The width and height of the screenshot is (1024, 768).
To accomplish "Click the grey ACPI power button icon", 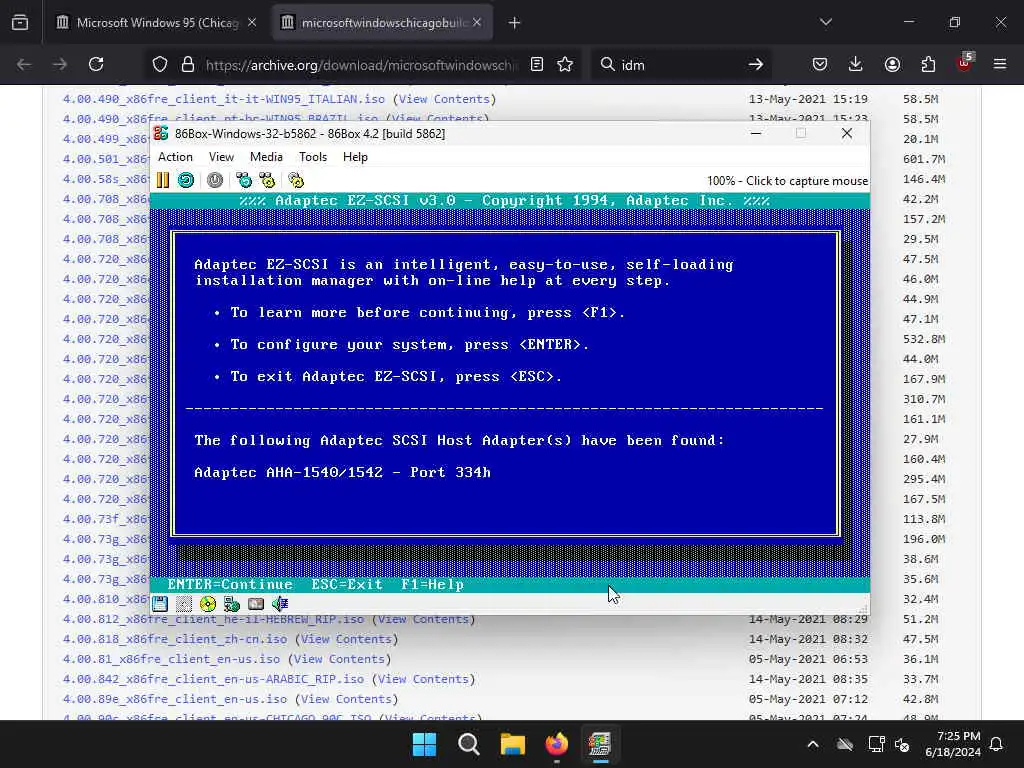I will point(215,180).
